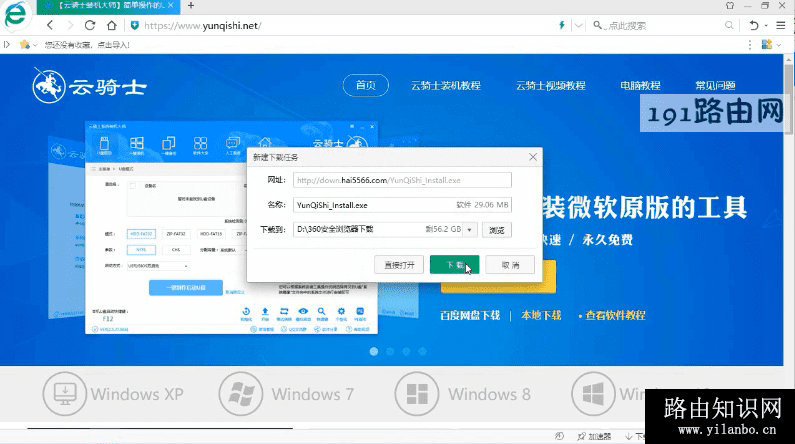
Task: Open the bookmarks bar three-dot overflow menu
Action: (749, 45)
